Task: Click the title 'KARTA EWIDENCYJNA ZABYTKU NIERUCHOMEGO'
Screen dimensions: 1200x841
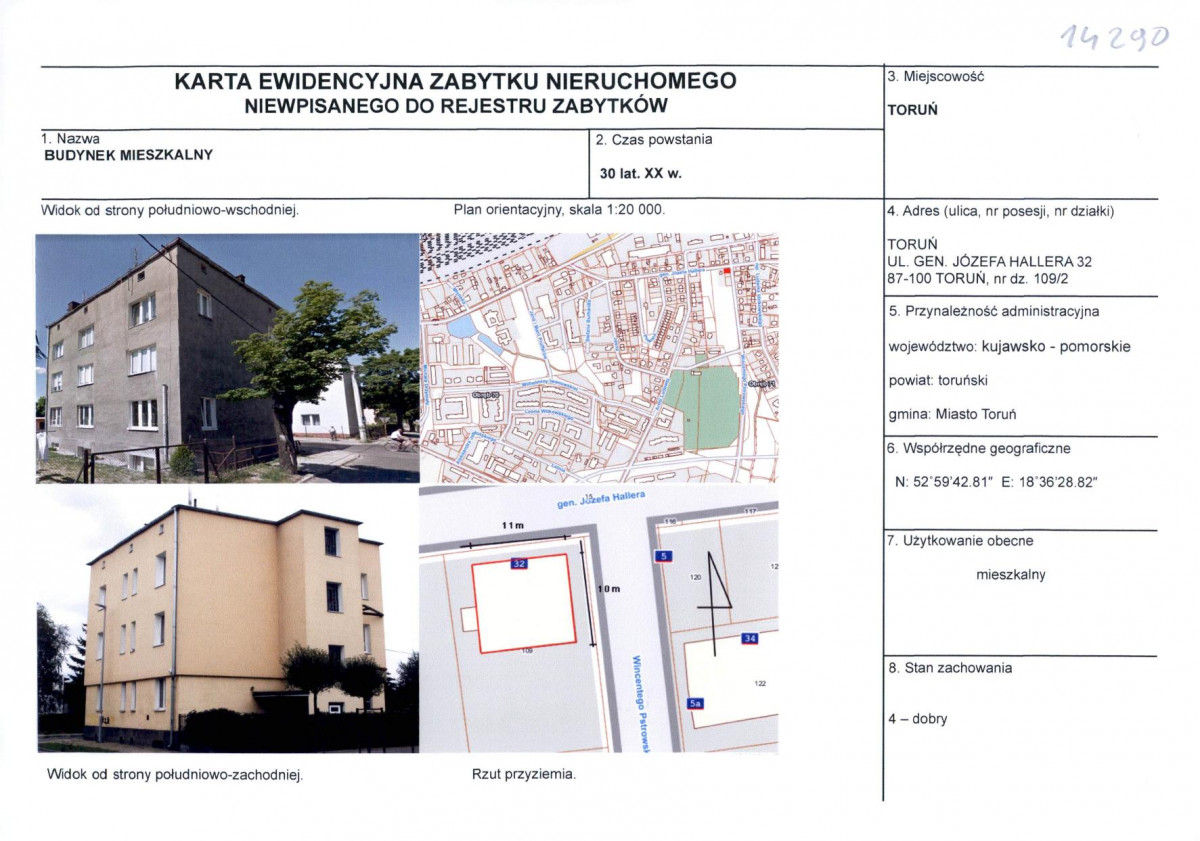Action: (455, 82)
